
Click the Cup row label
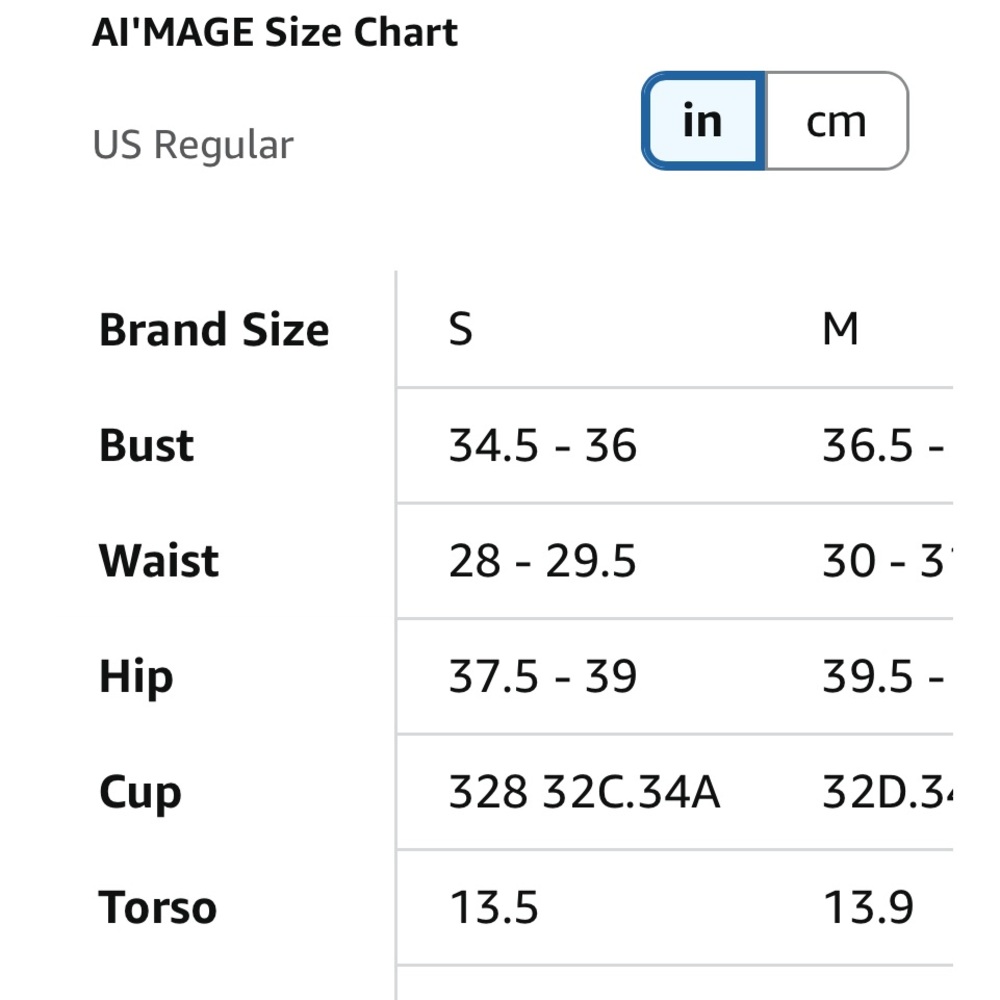(x=140, y=793)
